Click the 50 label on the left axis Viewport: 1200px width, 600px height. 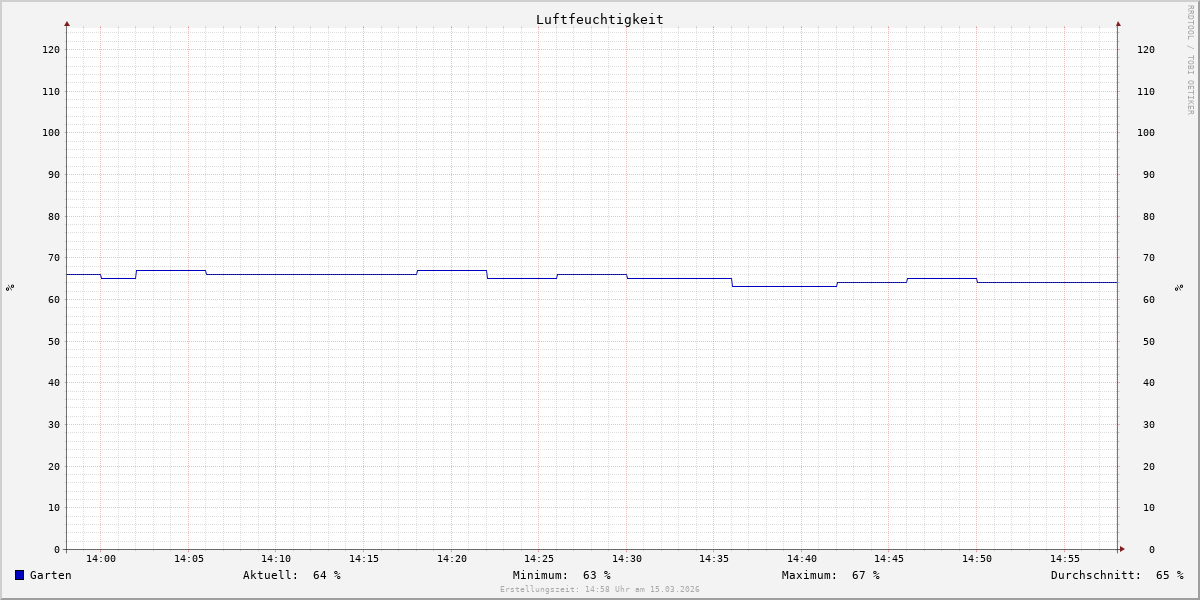click(x=54, y=341)
